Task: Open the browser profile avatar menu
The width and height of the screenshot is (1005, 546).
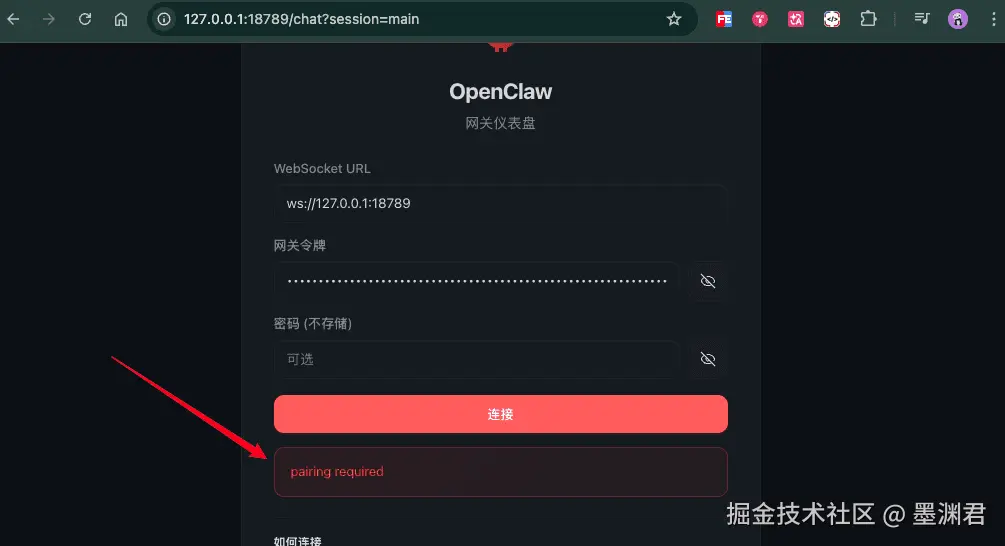Action: click(958, 19)
